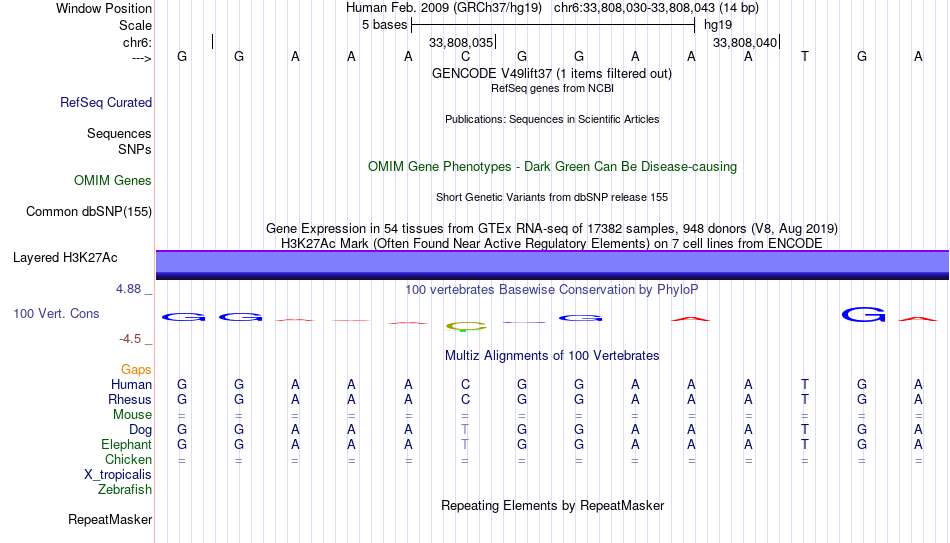Click the SNPs label on the left
Viewport: 950px width, 543px height.
[135, 149]
